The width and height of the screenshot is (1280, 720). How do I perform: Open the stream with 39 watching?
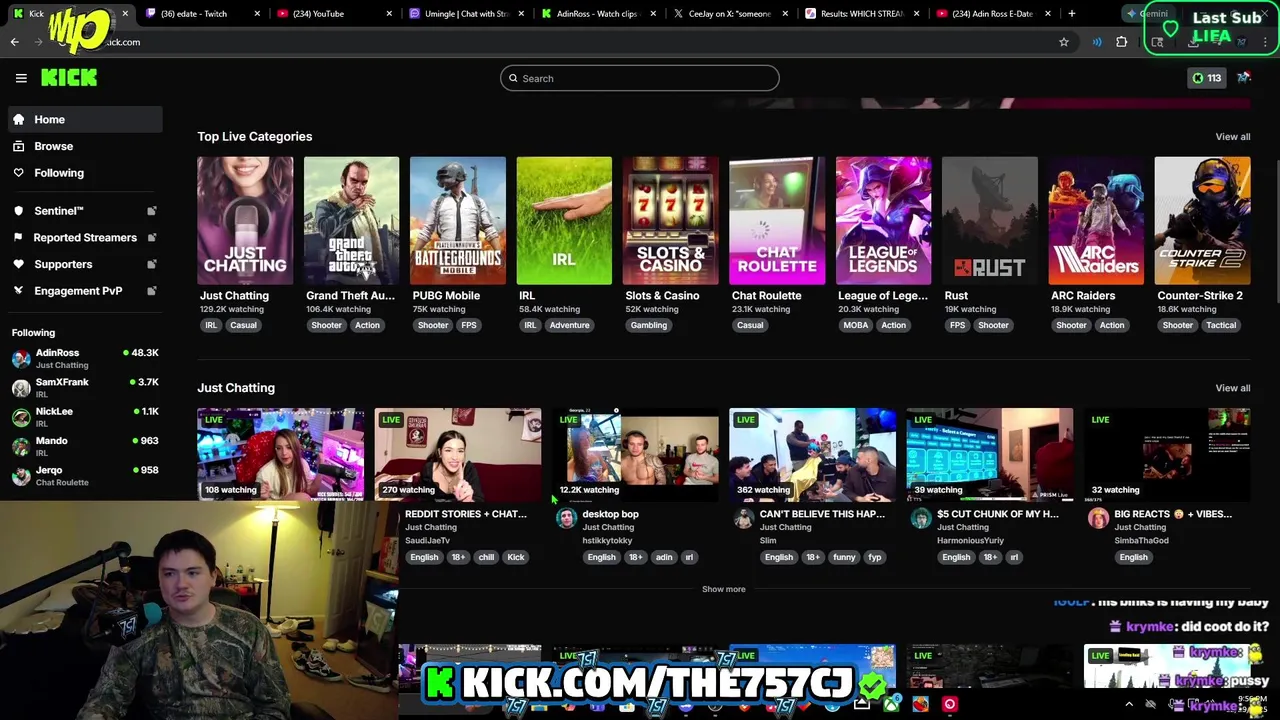[x=989, y=454]
